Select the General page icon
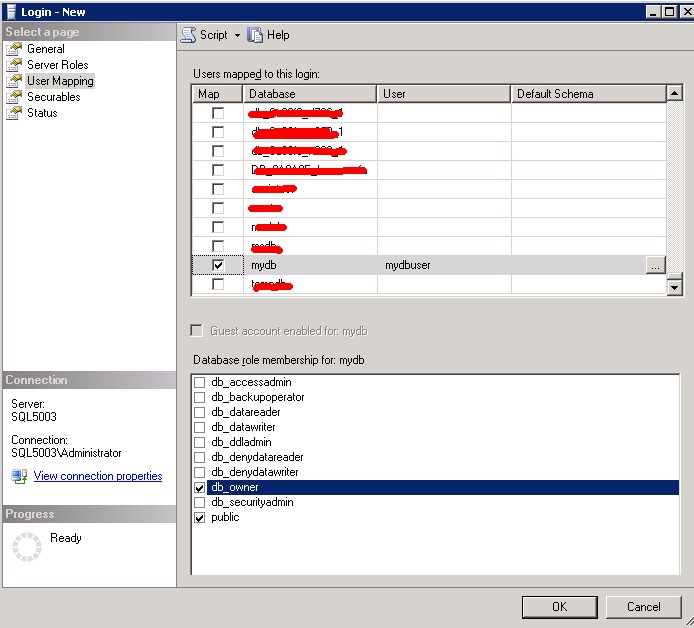The image size is (694, 628). pyautogui.click(x=14, y=49)
